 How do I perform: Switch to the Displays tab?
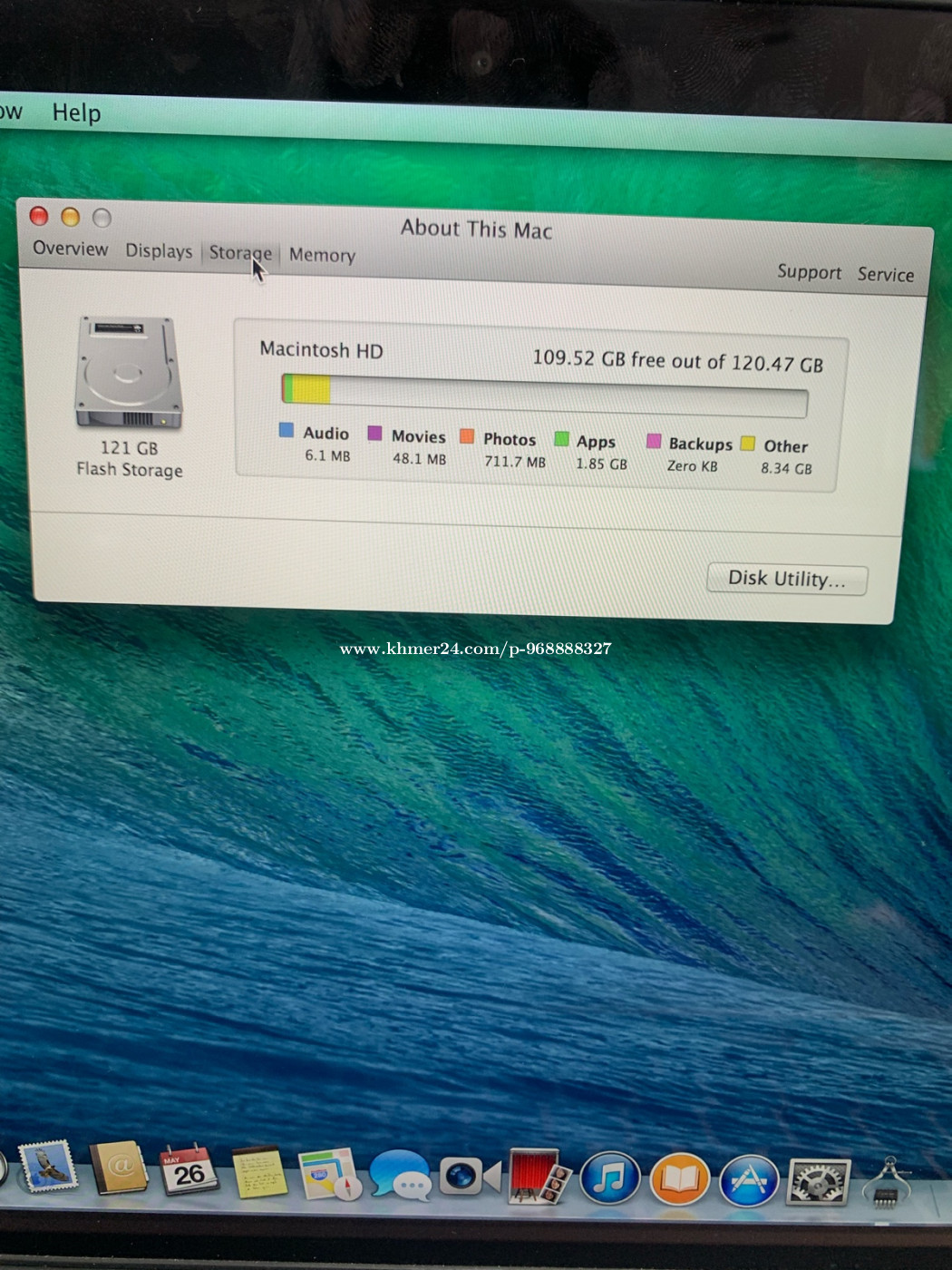[x=159, y=251]
